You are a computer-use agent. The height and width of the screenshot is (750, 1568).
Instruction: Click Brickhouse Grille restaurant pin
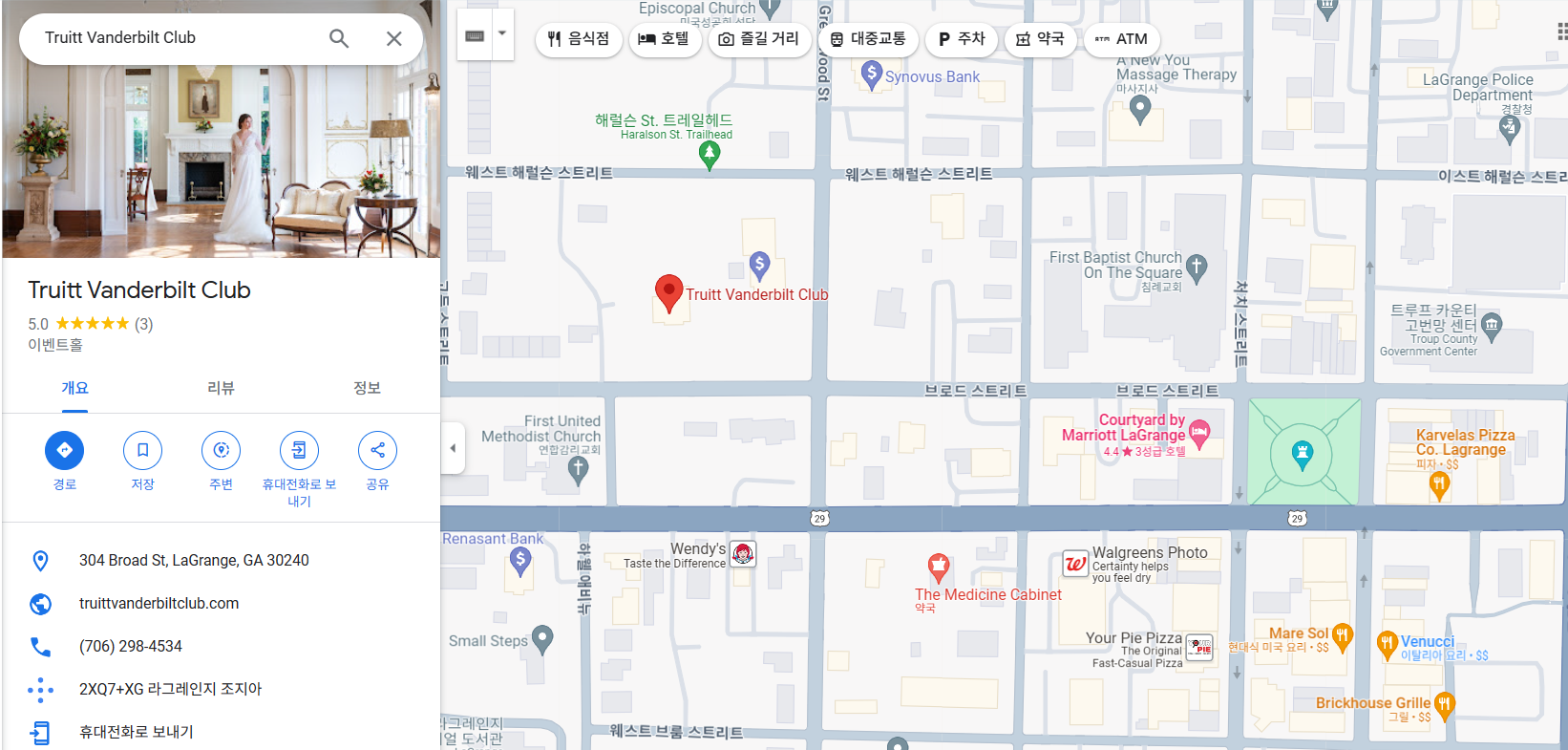pyautogui.click(x=1444, y=707)
